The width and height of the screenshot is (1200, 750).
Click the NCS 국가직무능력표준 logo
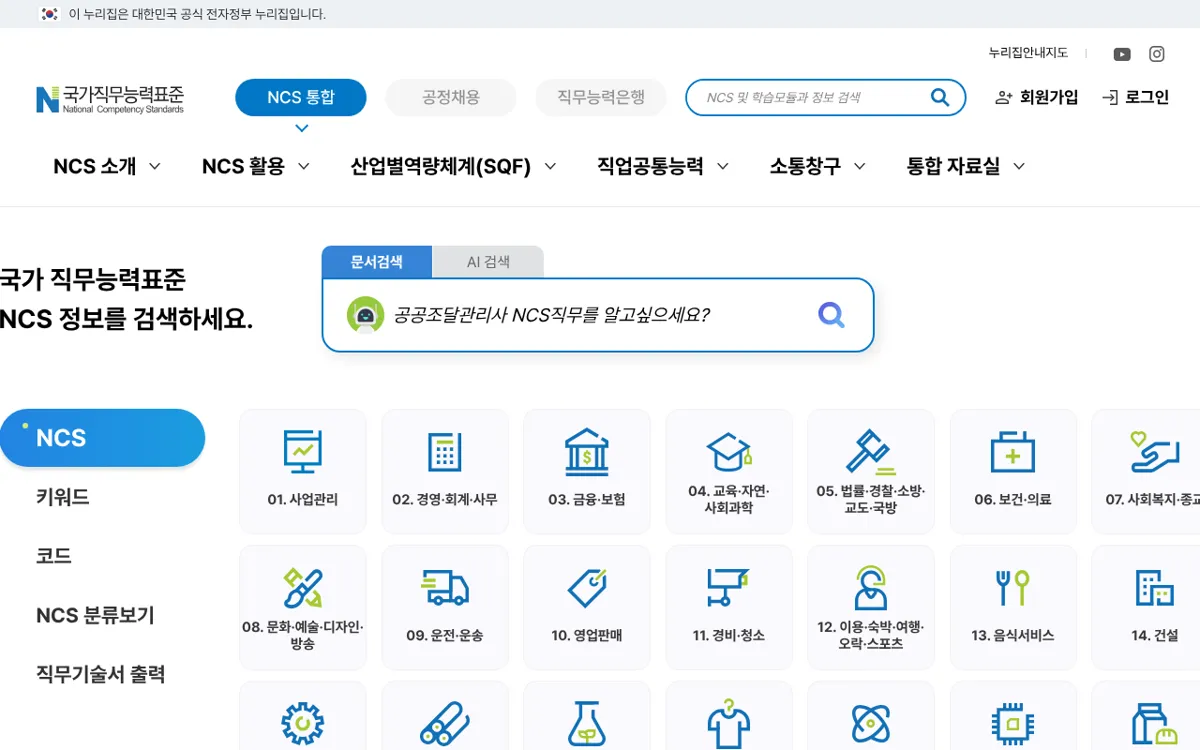[110, 98]
